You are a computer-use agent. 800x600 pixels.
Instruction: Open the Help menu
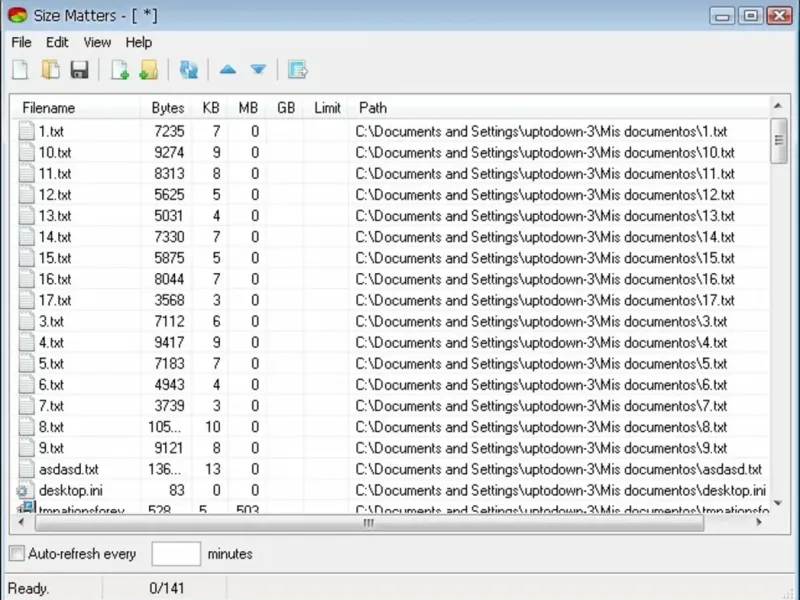(x=139, y=42)
